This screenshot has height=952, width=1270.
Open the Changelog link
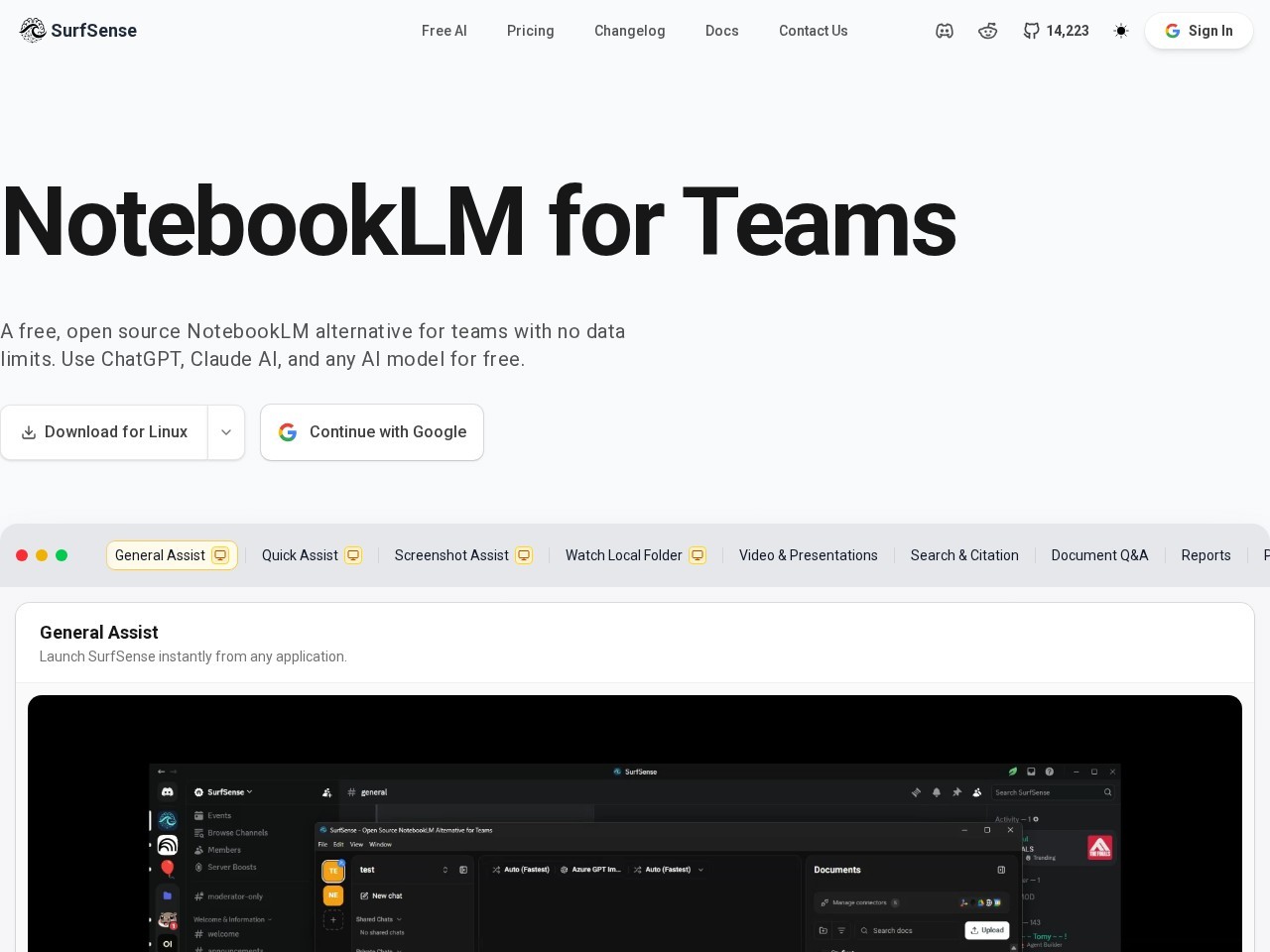630,31
